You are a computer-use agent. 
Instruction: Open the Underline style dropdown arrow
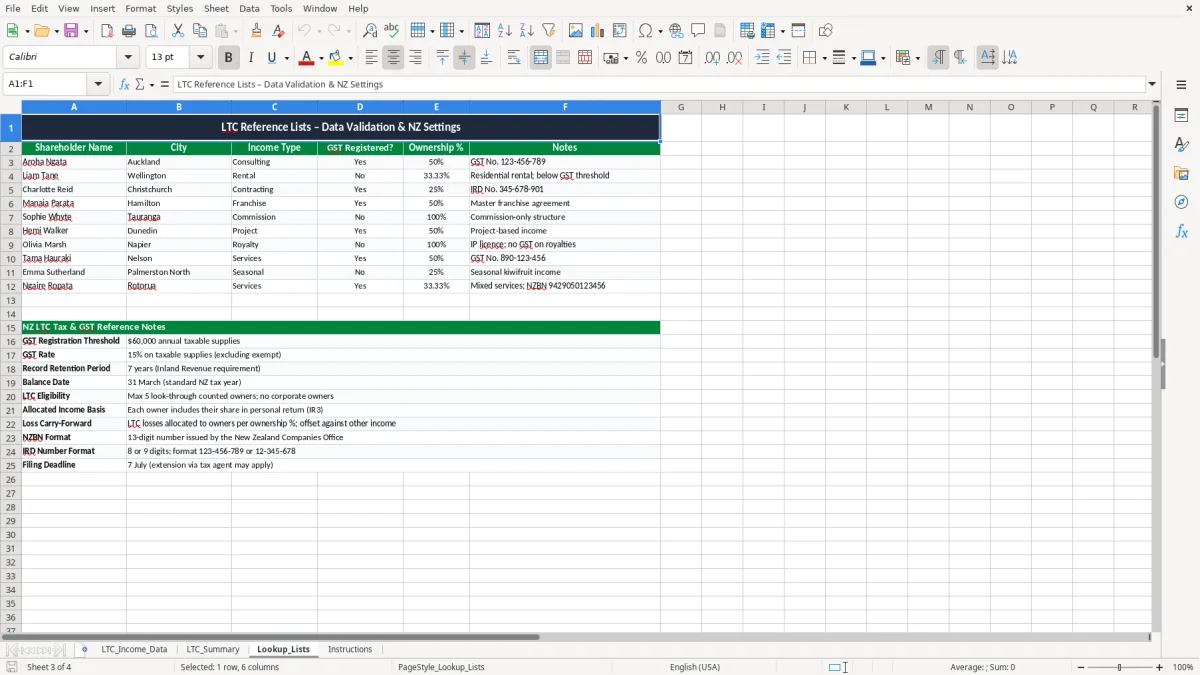click(x=286, y=58)
